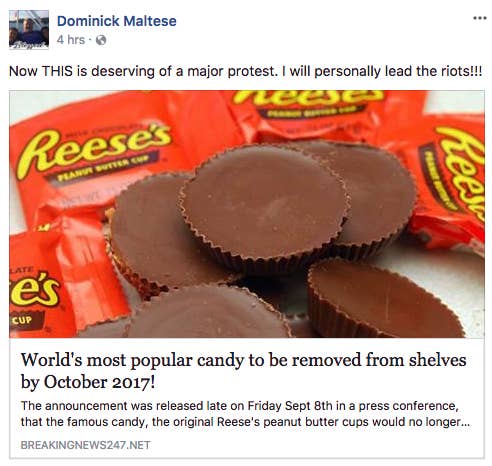Open Dominick Maltese's profile picture
This screenshot has height=466, width=492.
(29, 30)
